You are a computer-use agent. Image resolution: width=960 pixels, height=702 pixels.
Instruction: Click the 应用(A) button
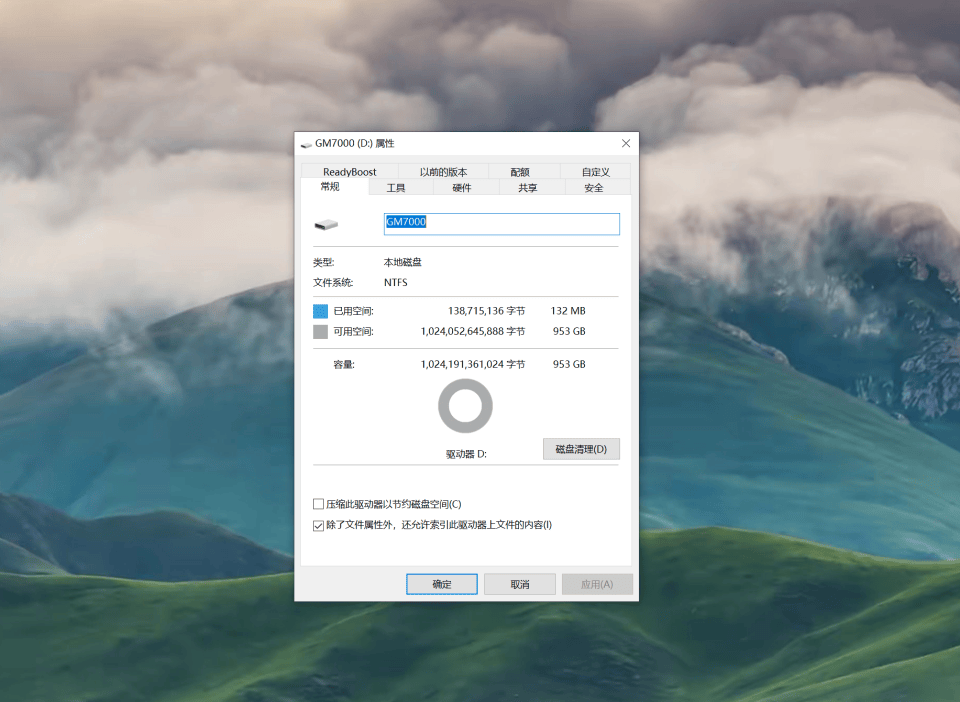click(x=597, y=584)
